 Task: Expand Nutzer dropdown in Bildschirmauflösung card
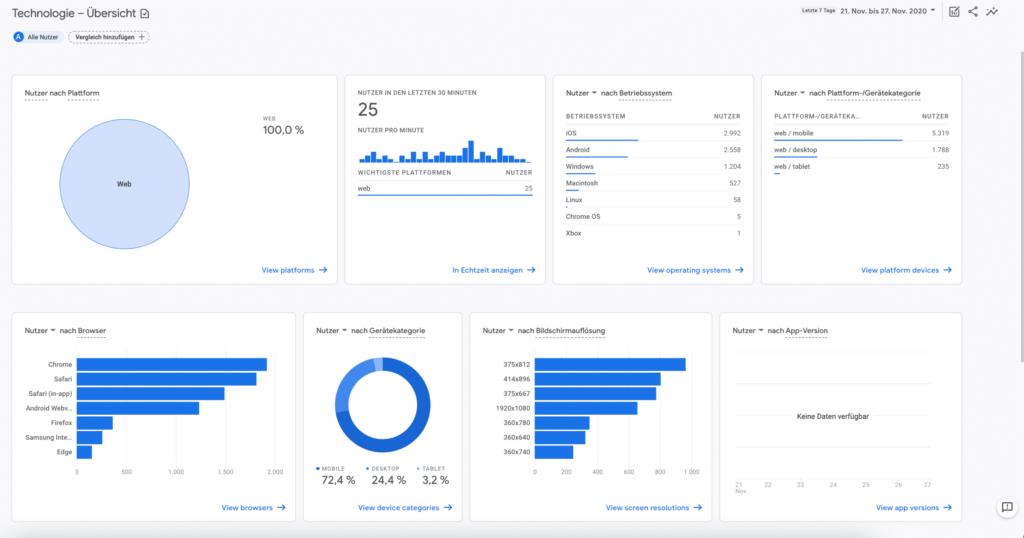pos(511,330)
